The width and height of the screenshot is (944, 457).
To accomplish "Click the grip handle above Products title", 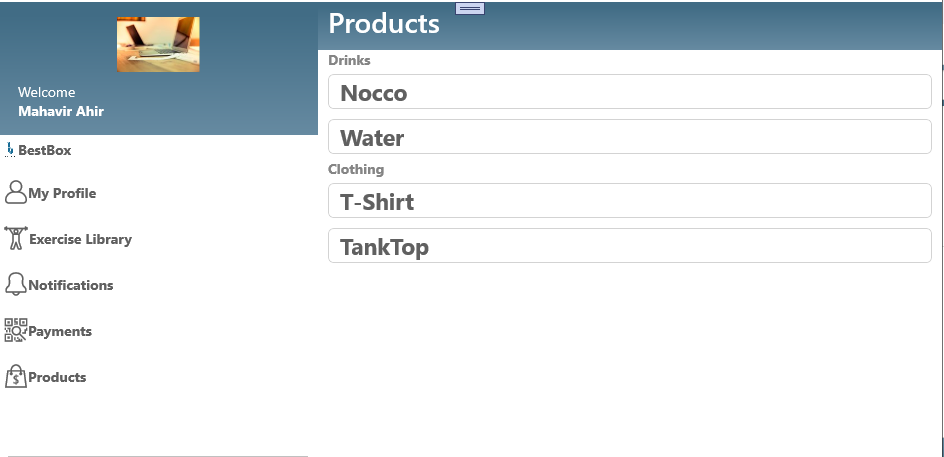I will point(470,8).
